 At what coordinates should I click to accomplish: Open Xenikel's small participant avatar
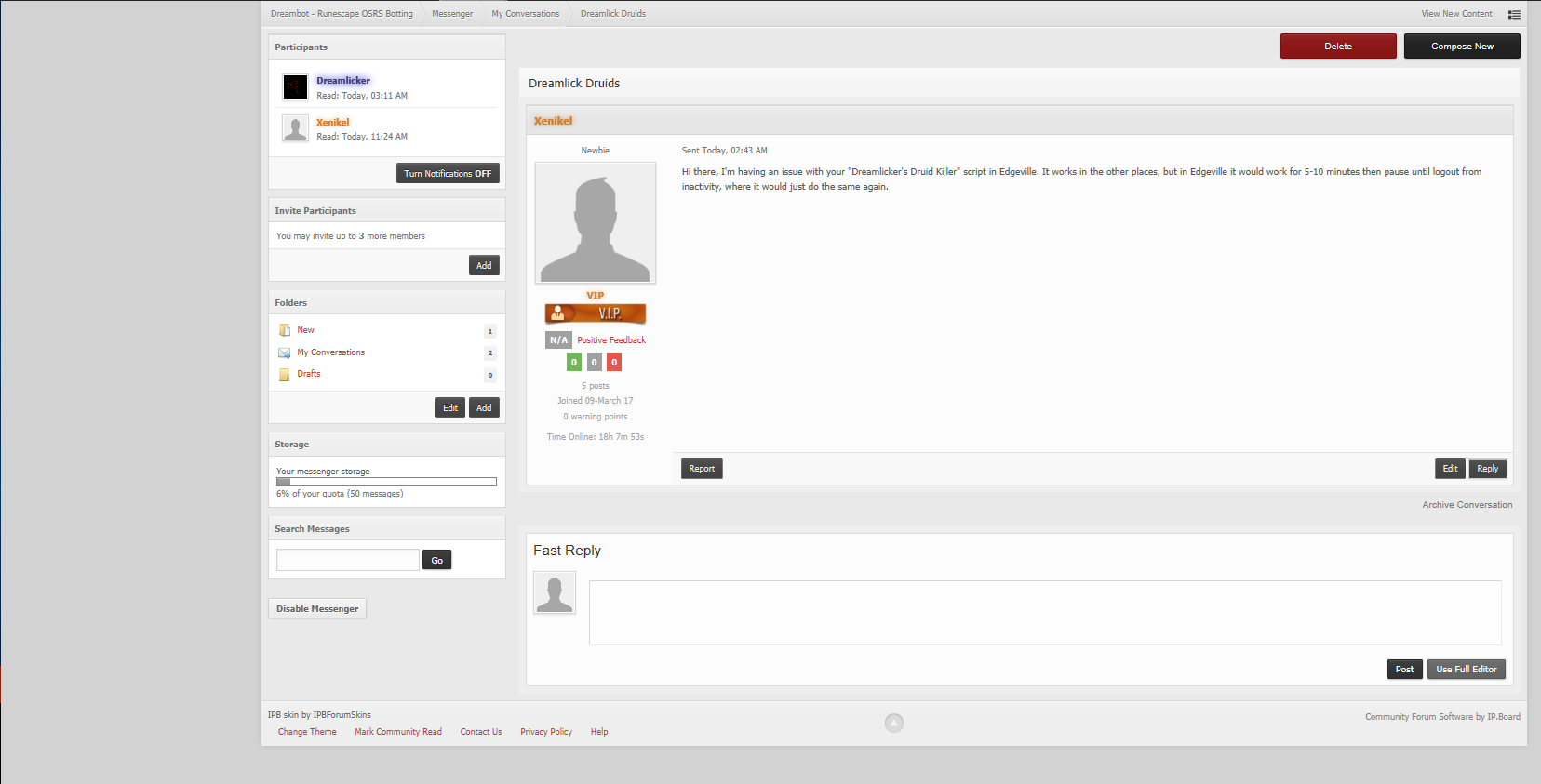(x=295, y=128)
